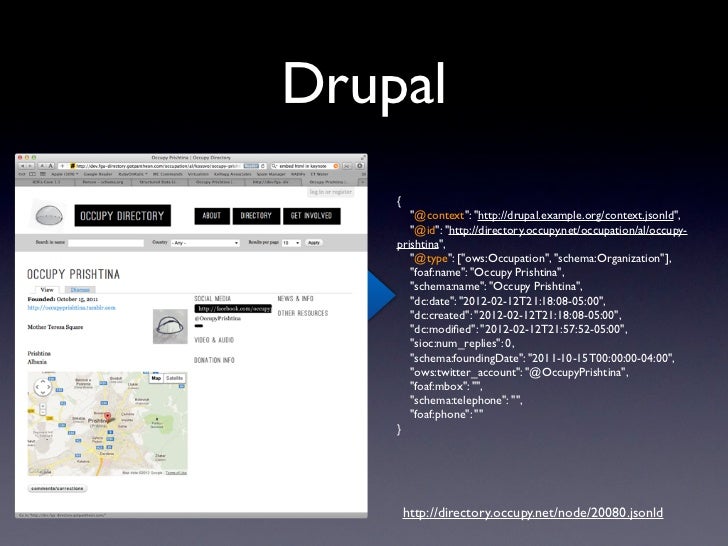This screenshot has height=546, width=728.
Task: Open the highlighted facebook.com/occupy link
Action: click(x=233, y=309)
